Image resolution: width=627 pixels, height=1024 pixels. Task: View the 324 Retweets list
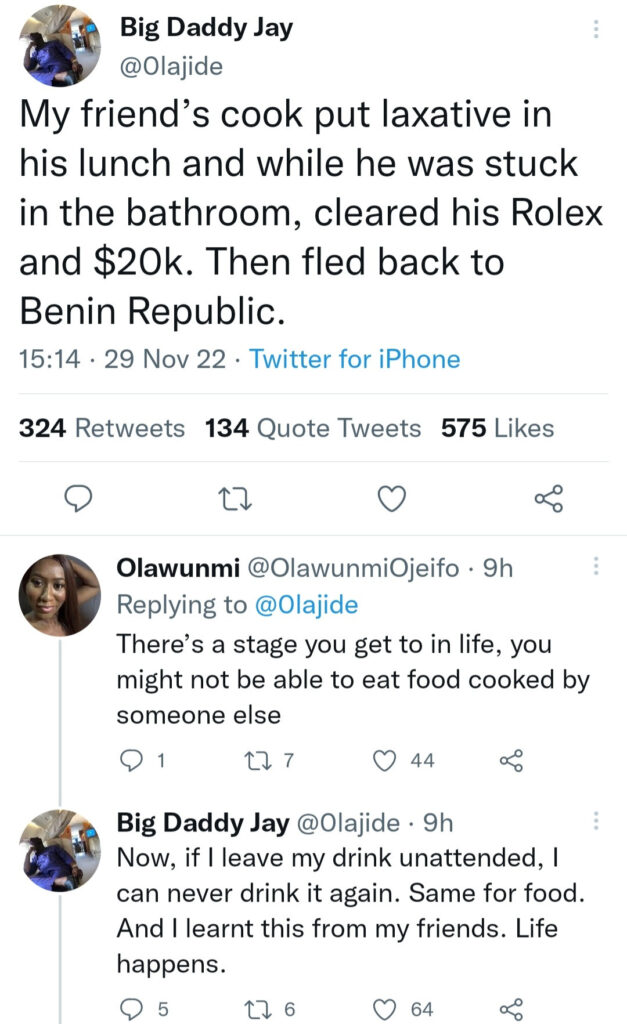[103, 428]
